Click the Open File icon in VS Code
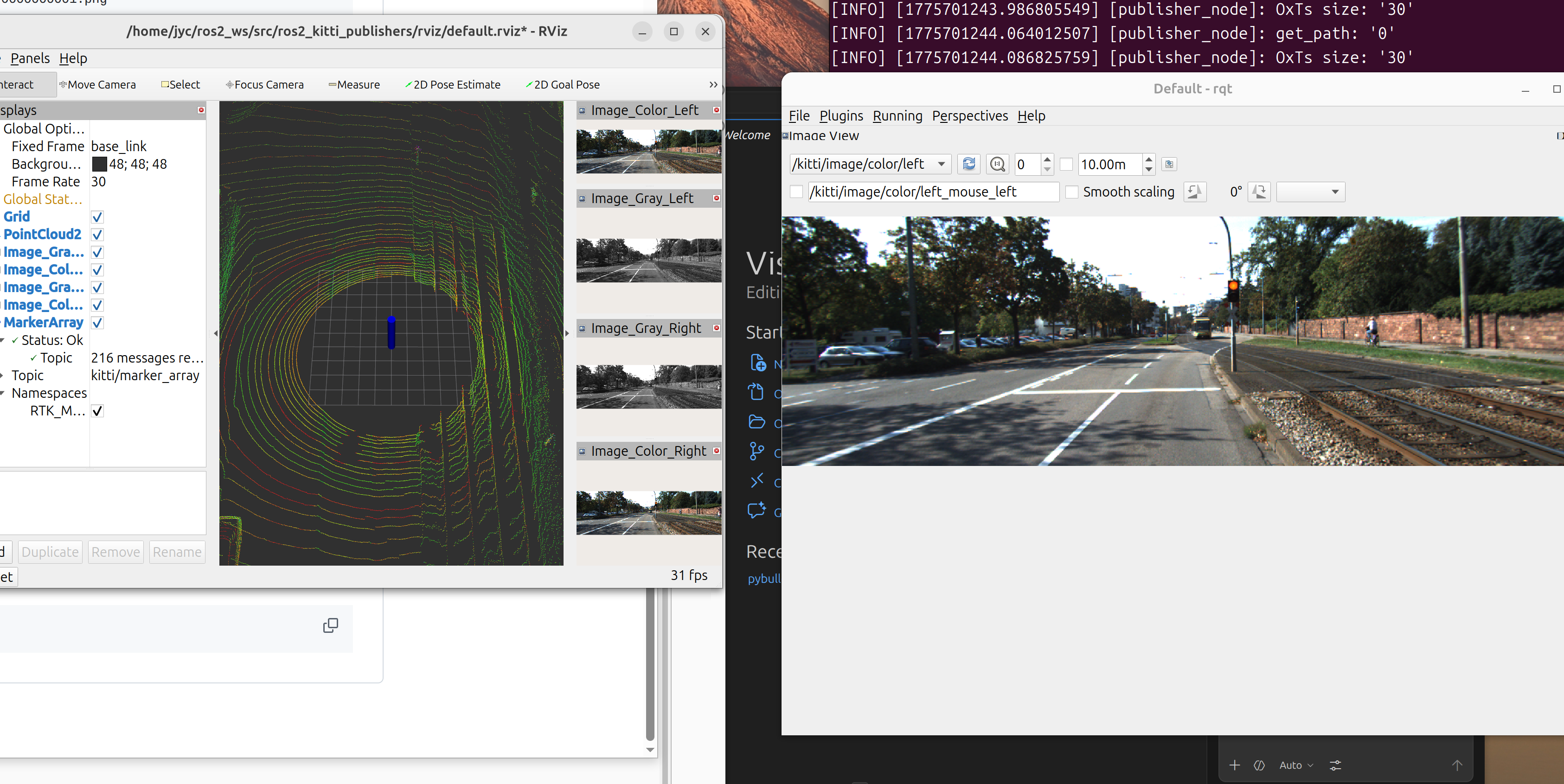This screenshot has height=784, width=1564. [x=756, y=392]
